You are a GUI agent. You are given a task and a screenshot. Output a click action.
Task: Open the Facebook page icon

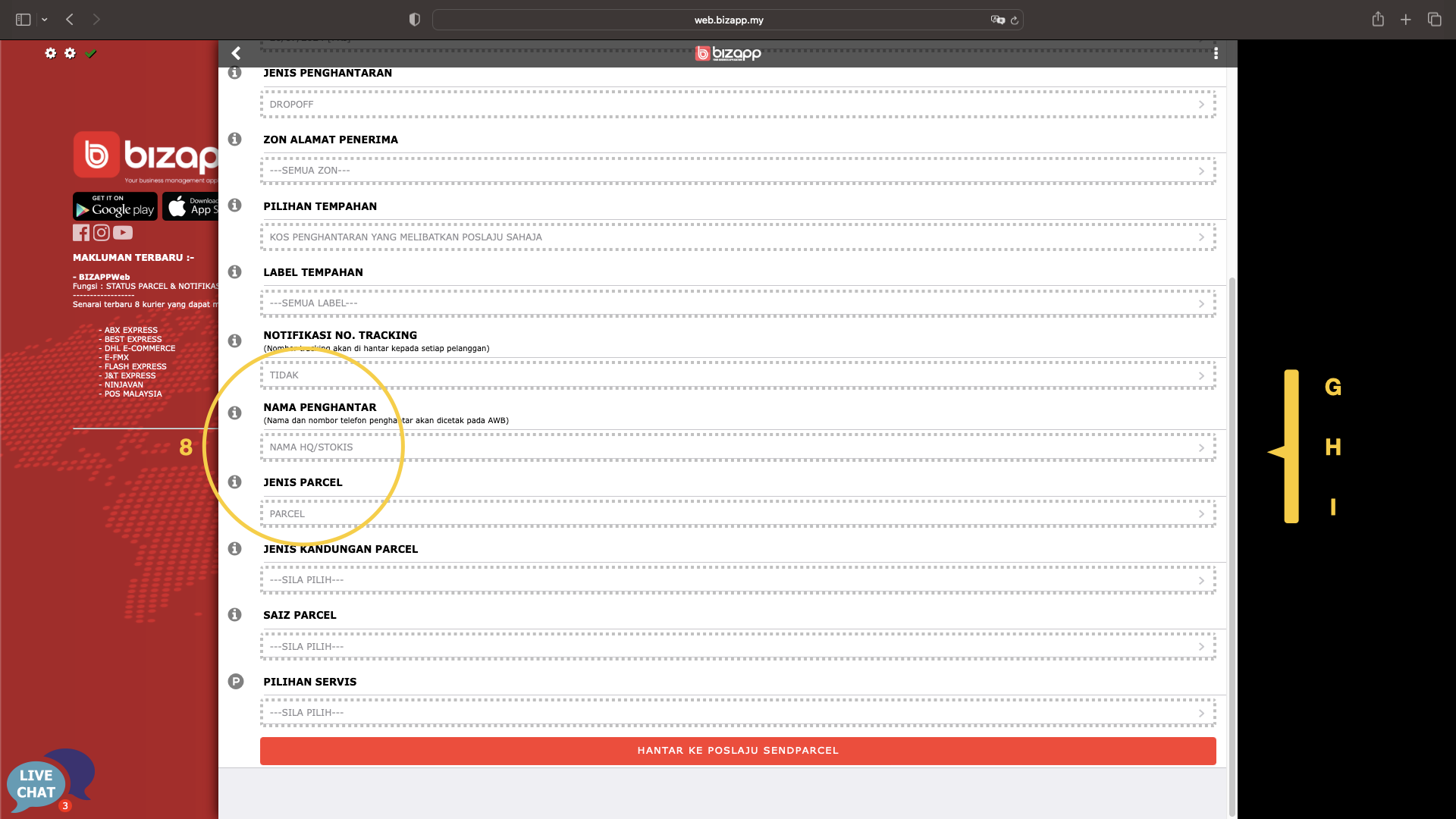pyautogui.click(x=81, y=233)
